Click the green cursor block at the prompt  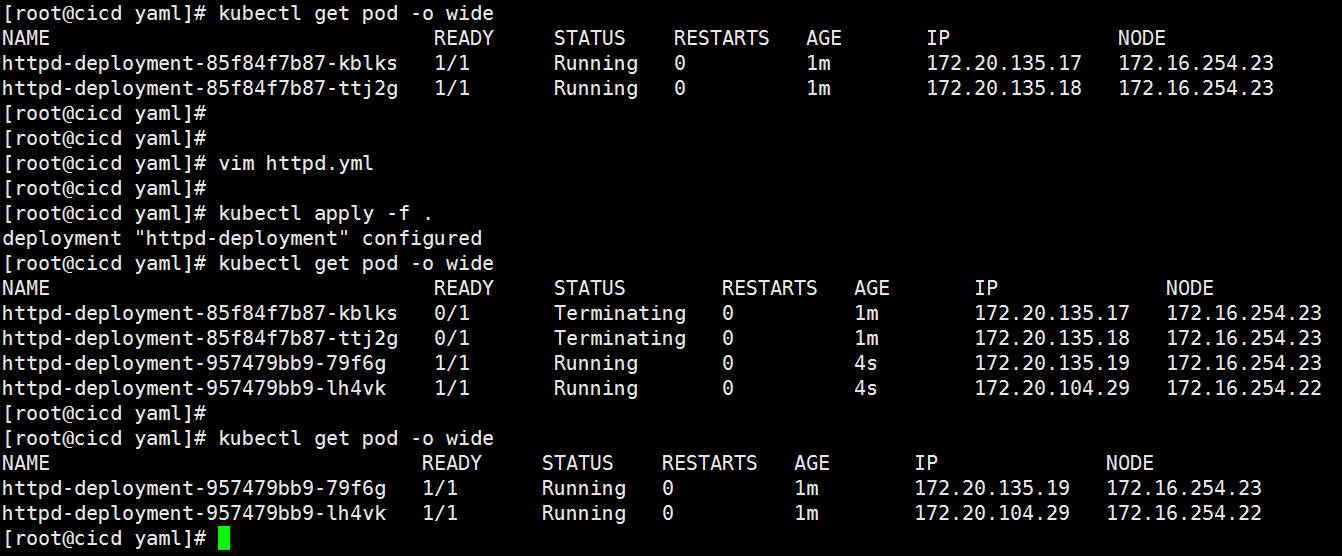(x=223, y=538)
